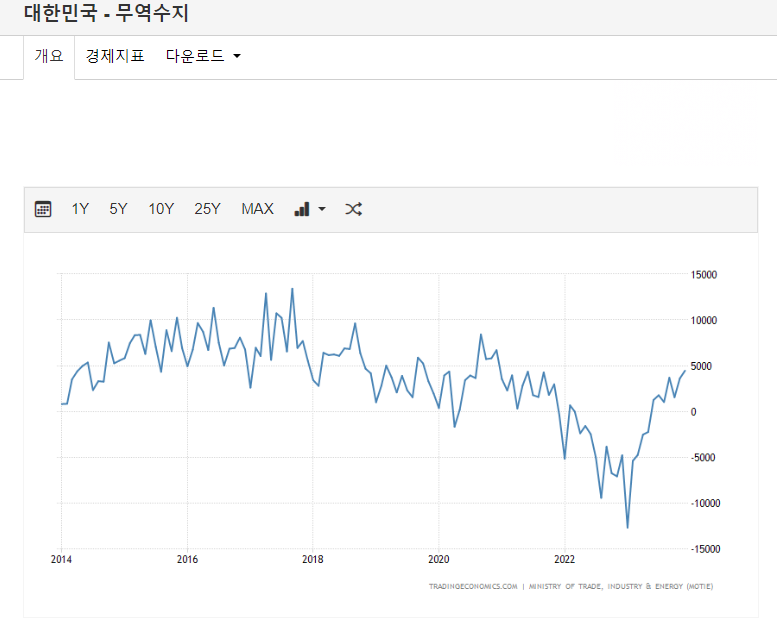The image size is (777, 640).
Task: Click the TRADINGECONOMICS.COM source text
Action: (473, 587)
